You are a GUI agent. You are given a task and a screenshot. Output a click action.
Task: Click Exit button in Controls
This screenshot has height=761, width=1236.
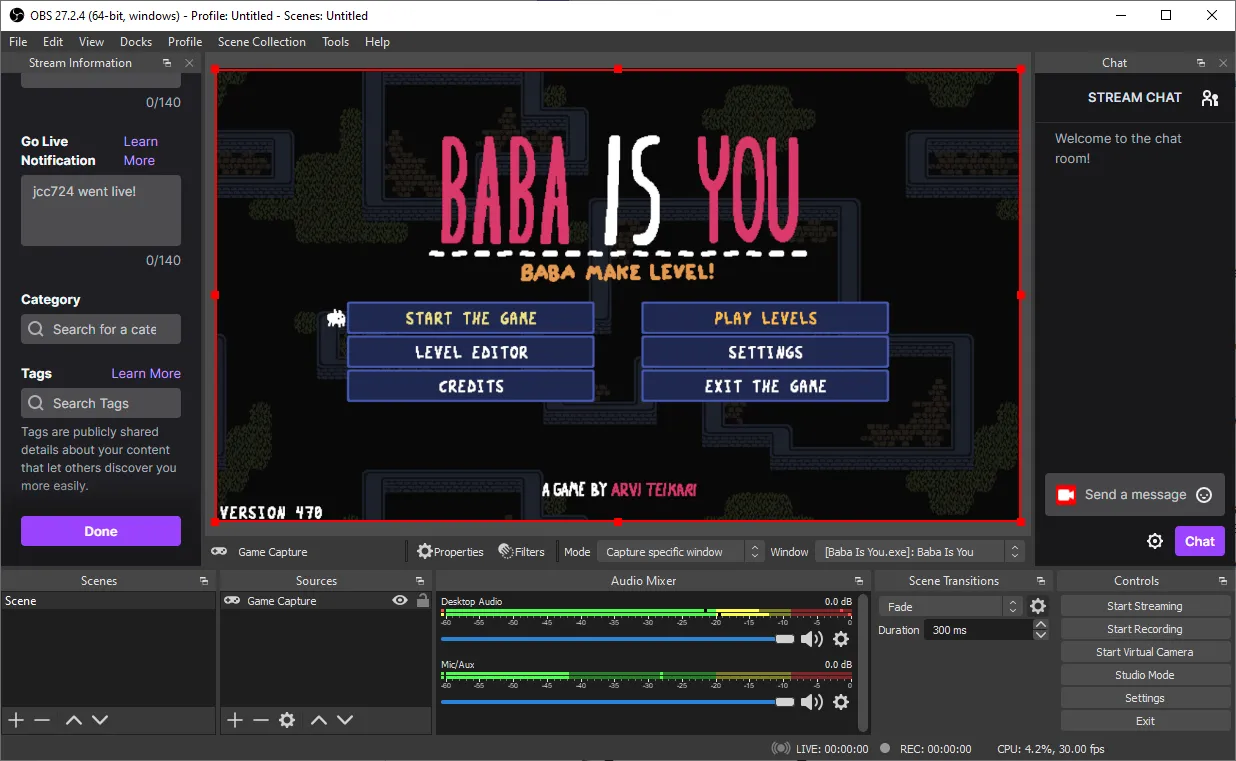click(1145, 721)
